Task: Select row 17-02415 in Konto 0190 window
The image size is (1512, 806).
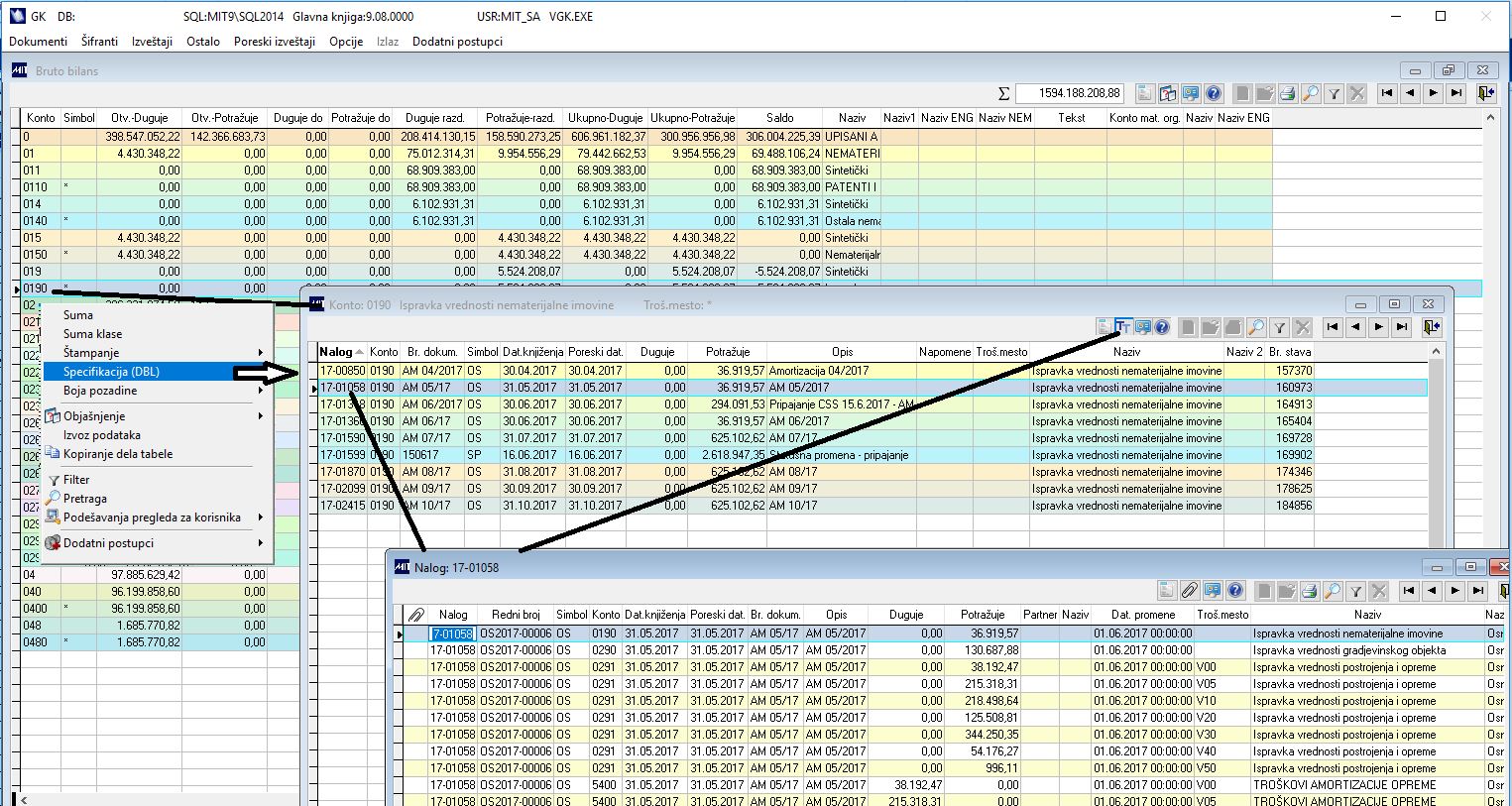Action: pos(872,506)
